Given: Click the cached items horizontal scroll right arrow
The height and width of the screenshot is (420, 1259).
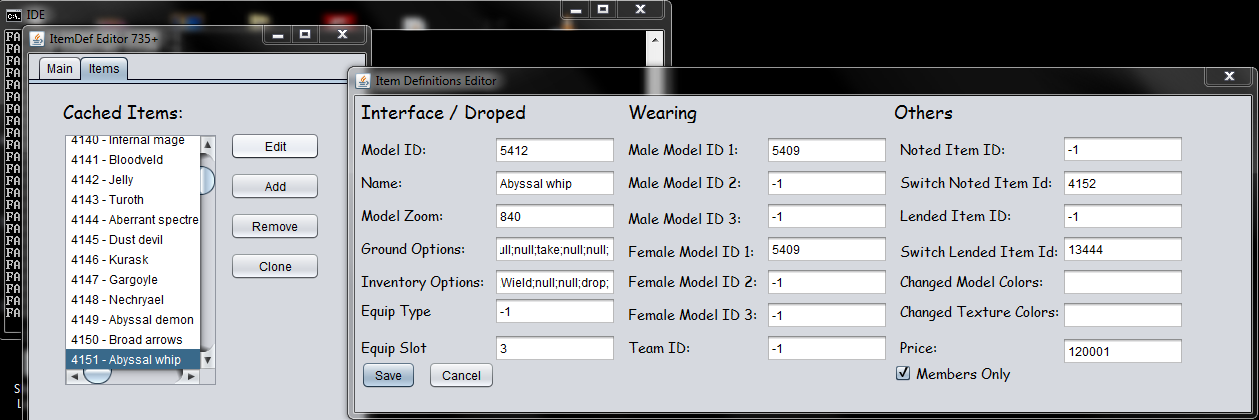Looking at the screenshot, I should click(x=193, y=377).
